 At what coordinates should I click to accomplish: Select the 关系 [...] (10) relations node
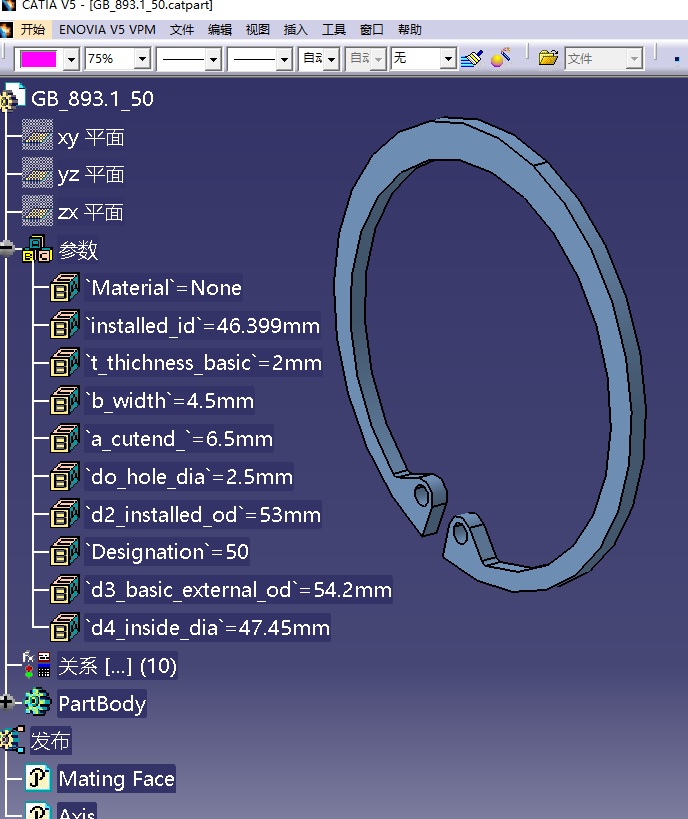pyautogui.click(x=118, y=666)
